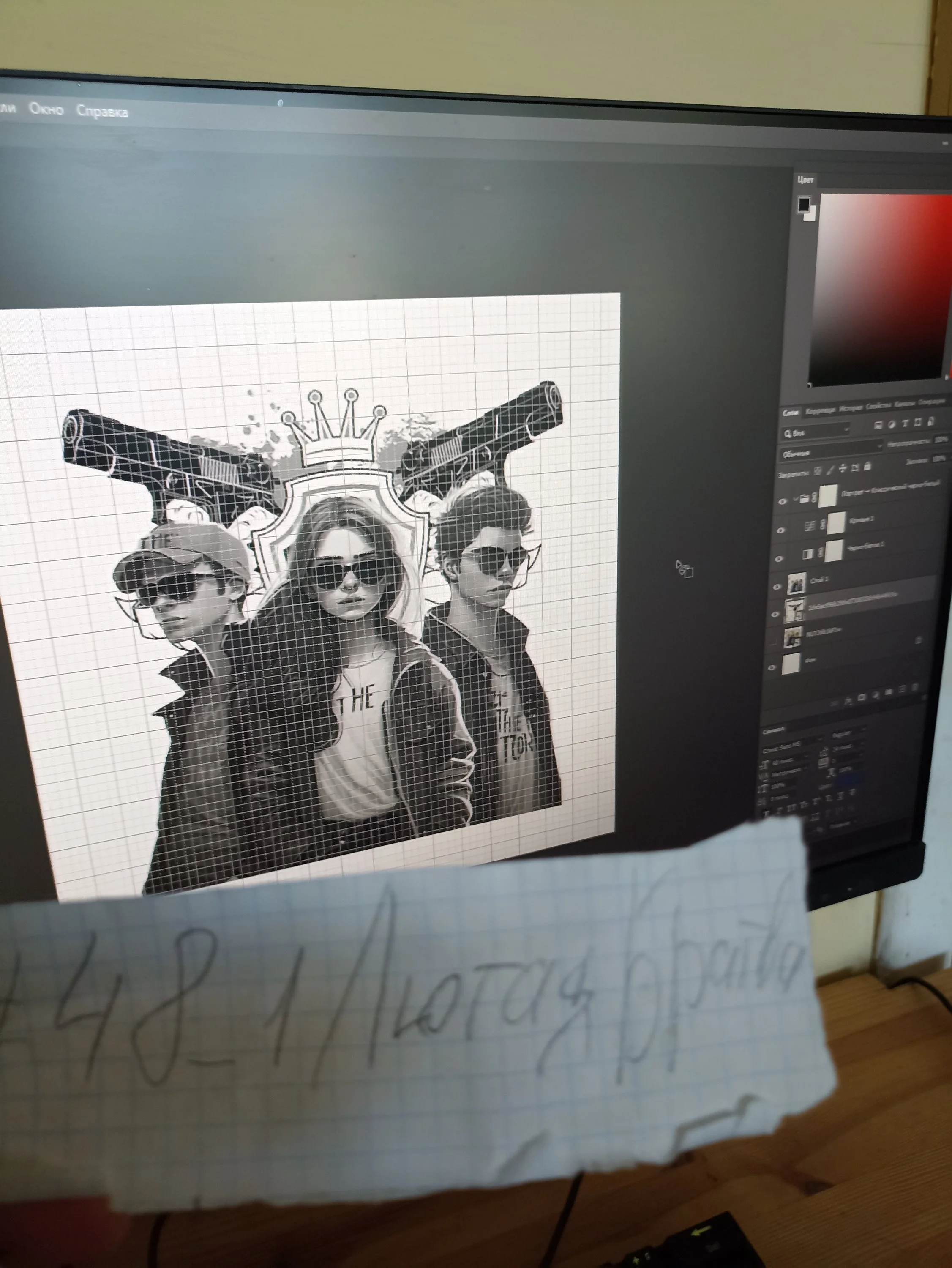Image resolution: width=952 pixels, height=1268 pixels.
Task: Open the Справка menu
Action: click(x=102, y=111)
